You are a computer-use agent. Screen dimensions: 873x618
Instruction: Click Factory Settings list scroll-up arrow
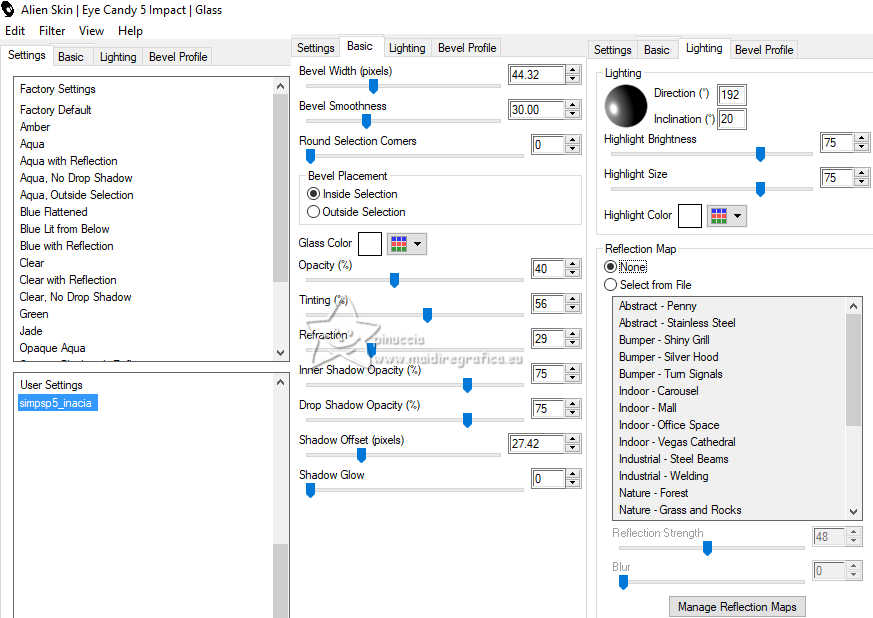[x=281, y=86]
